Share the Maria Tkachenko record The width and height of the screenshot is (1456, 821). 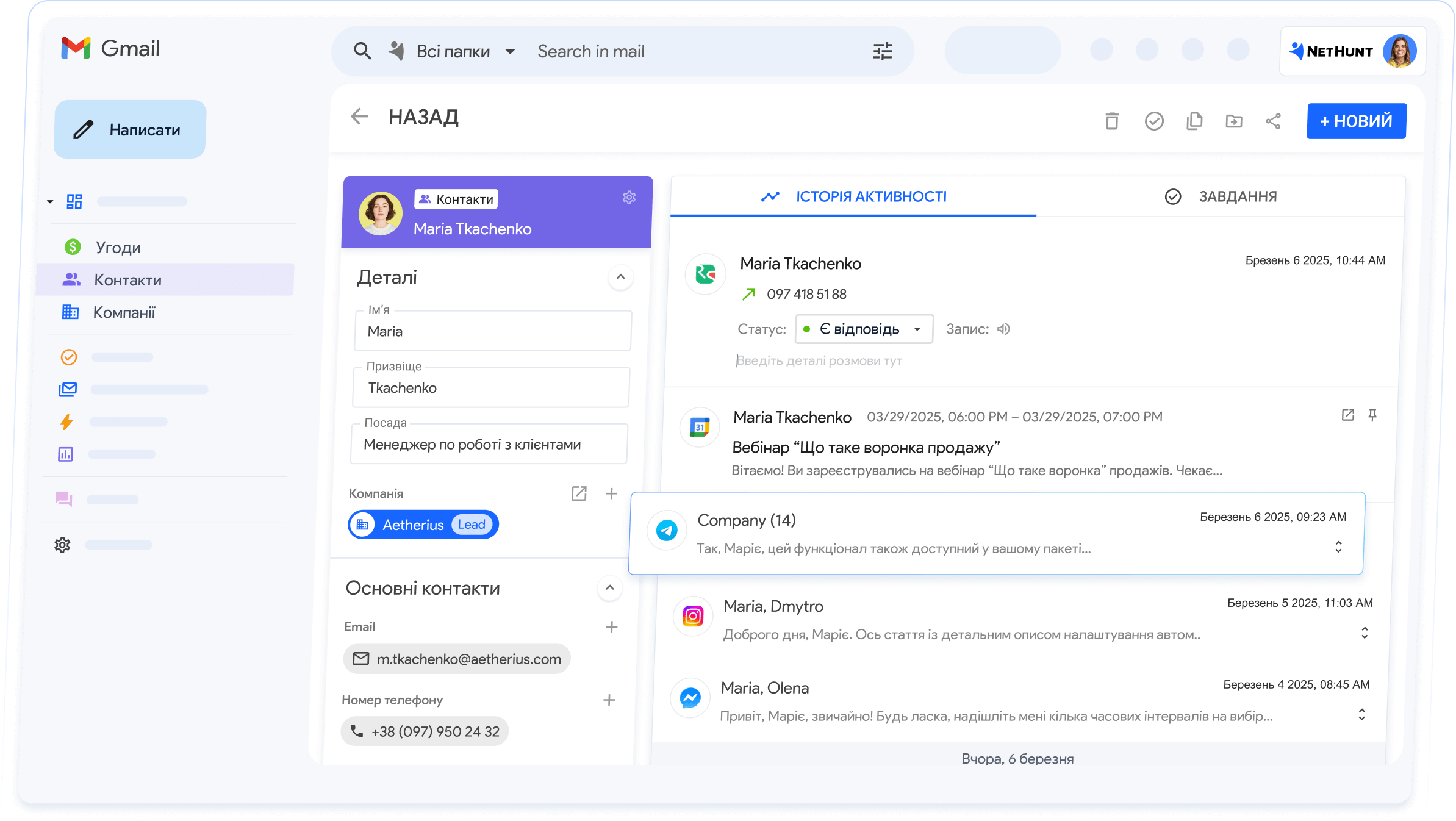(1273, 121)
